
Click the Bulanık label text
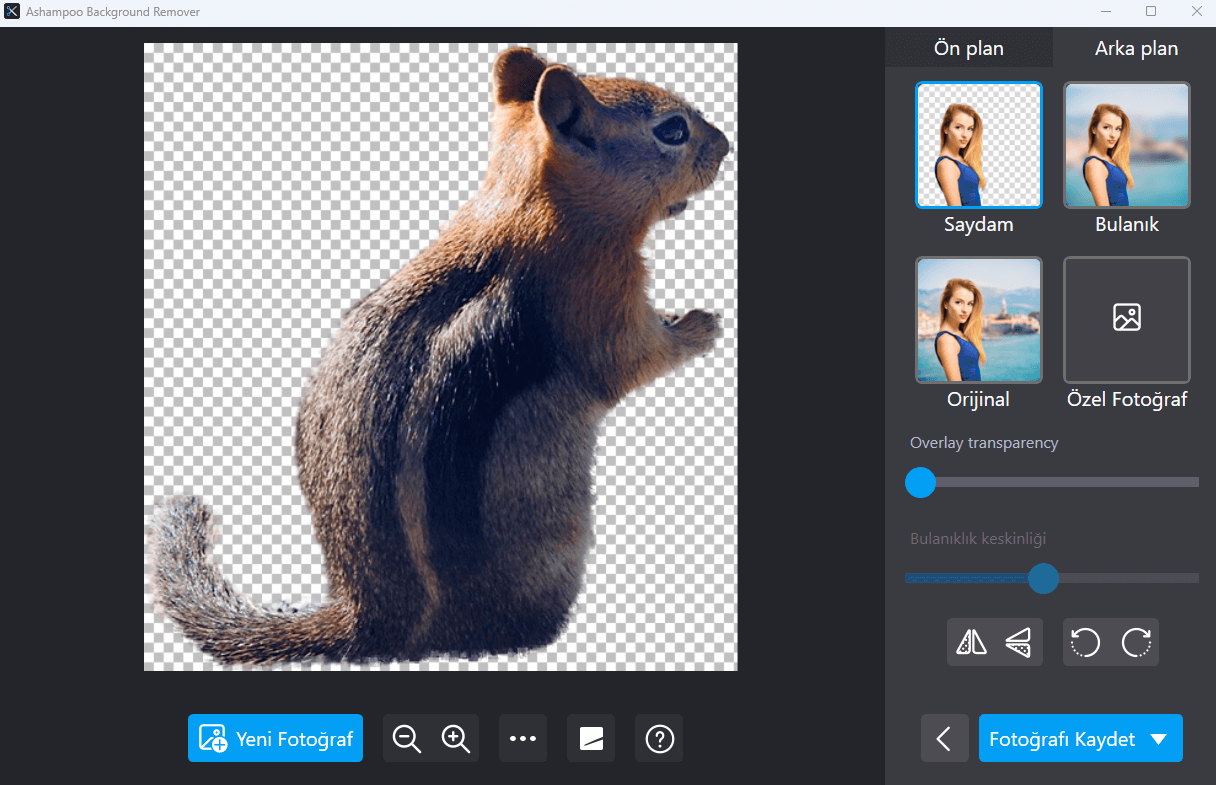[1127, 225]
